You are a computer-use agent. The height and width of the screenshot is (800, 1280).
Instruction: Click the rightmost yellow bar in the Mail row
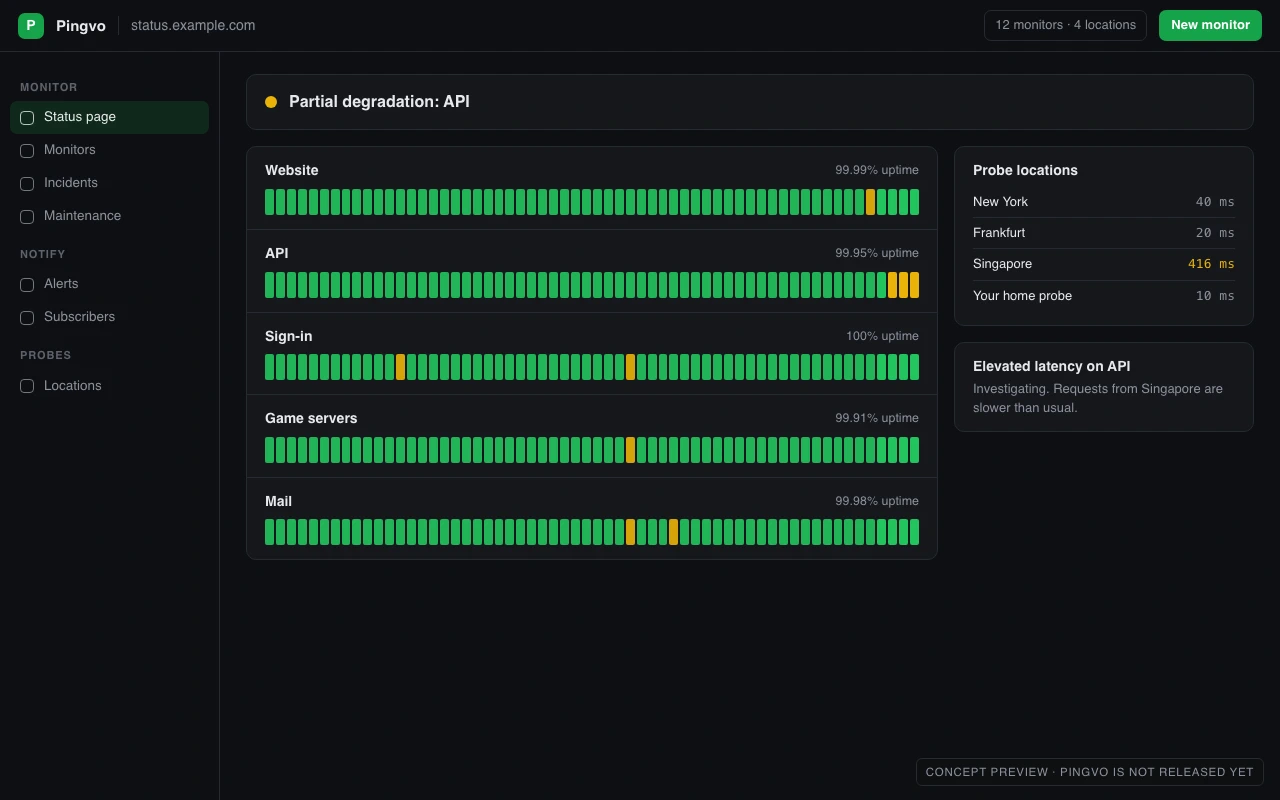pos(673,532)
